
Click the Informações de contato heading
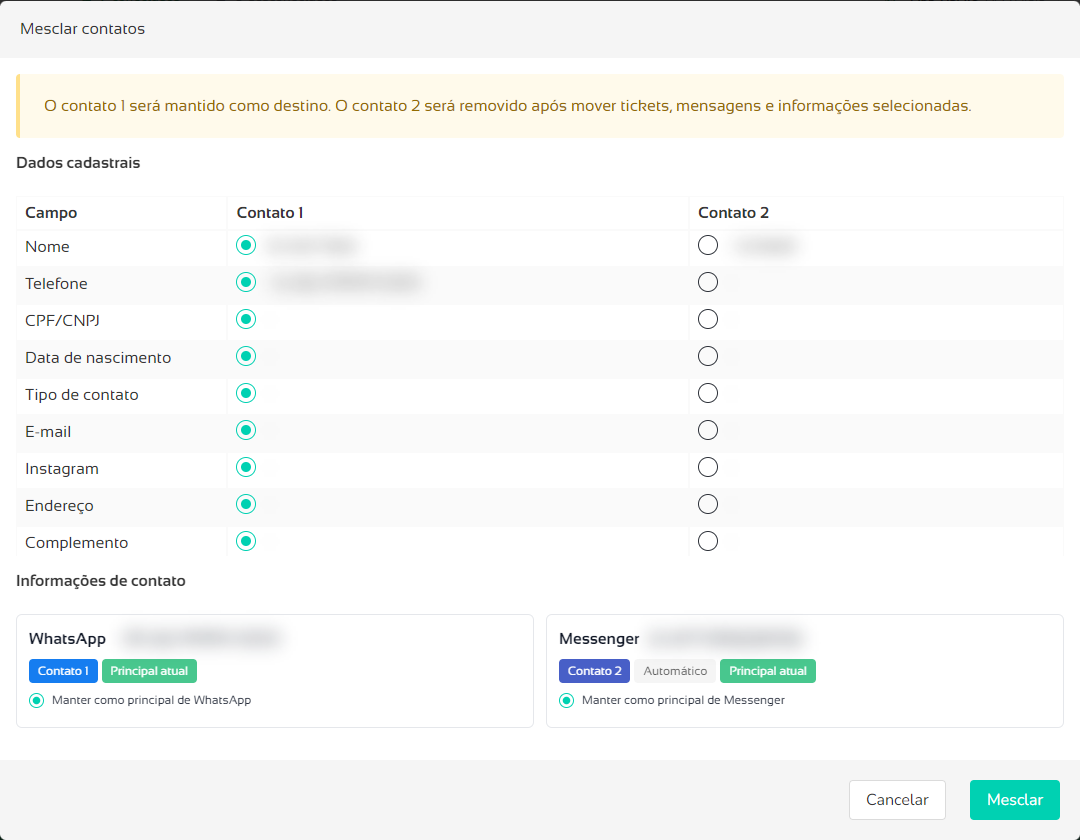click(x=101, y=581)
